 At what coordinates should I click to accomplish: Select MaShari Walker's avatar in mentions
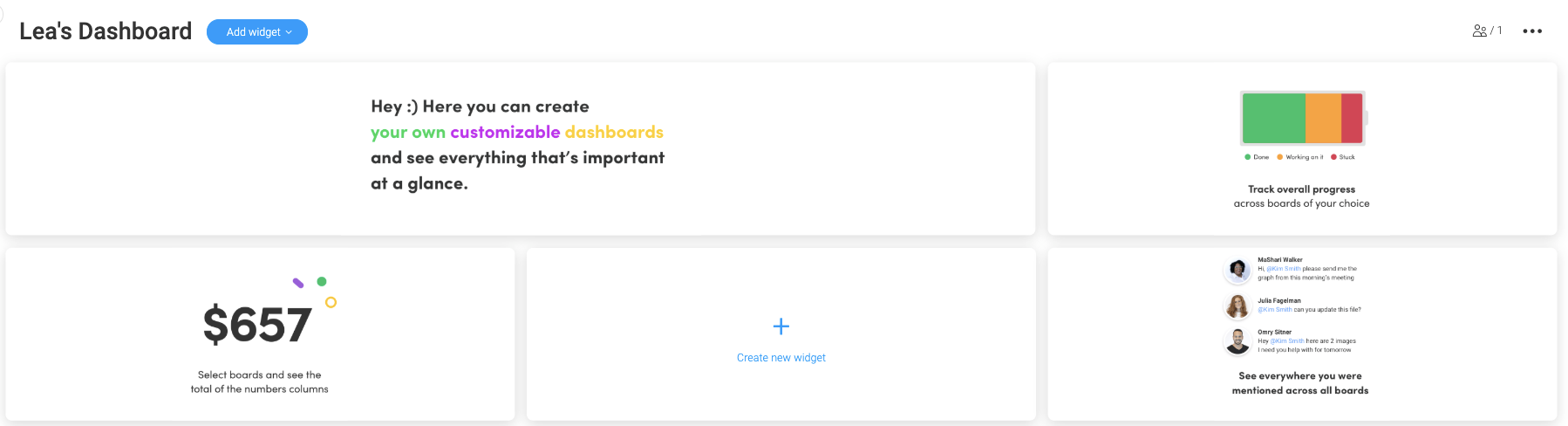tap(1237, 270)
